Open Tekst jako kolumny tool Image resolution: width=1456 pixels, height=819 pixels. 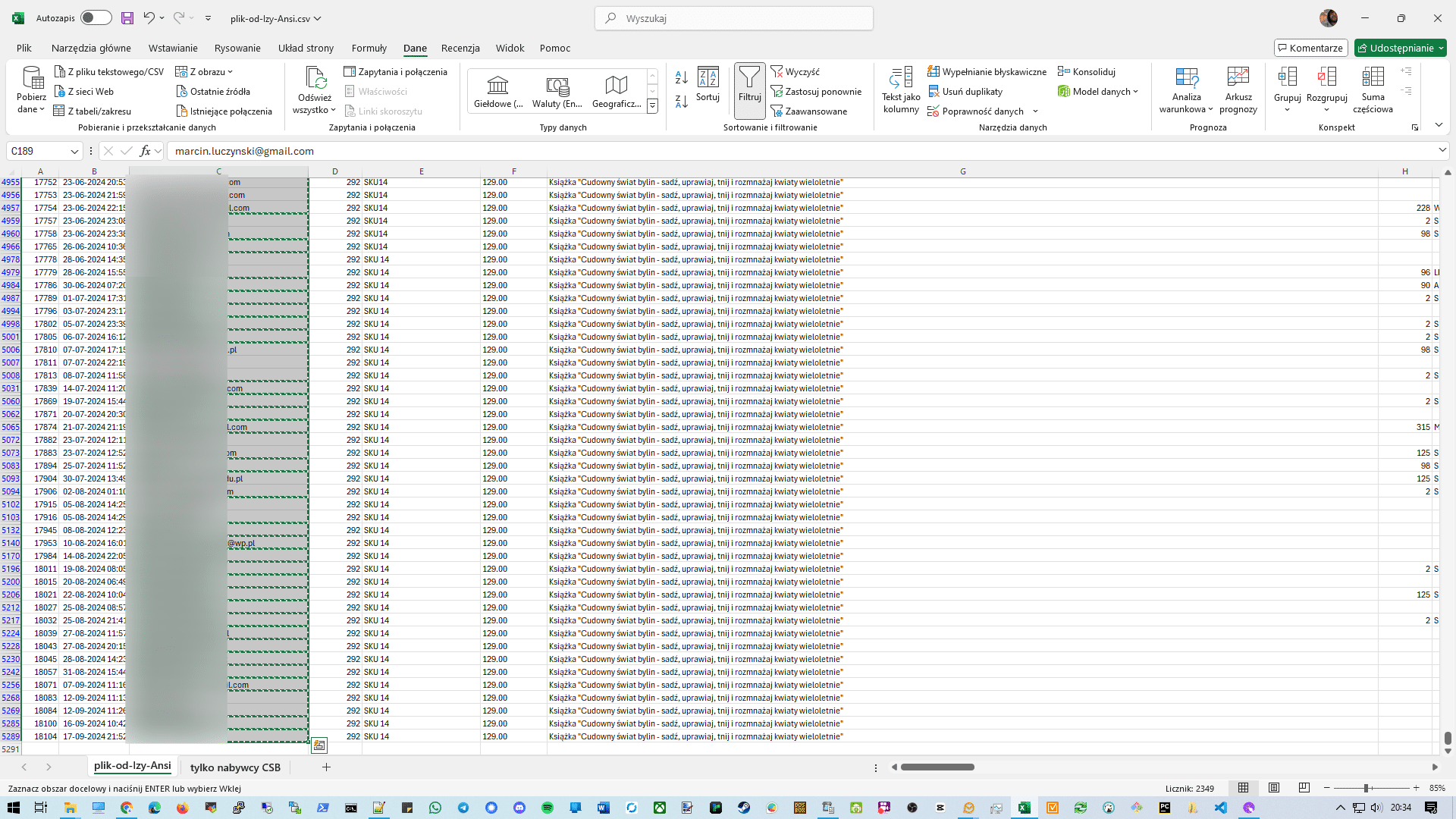901,79
